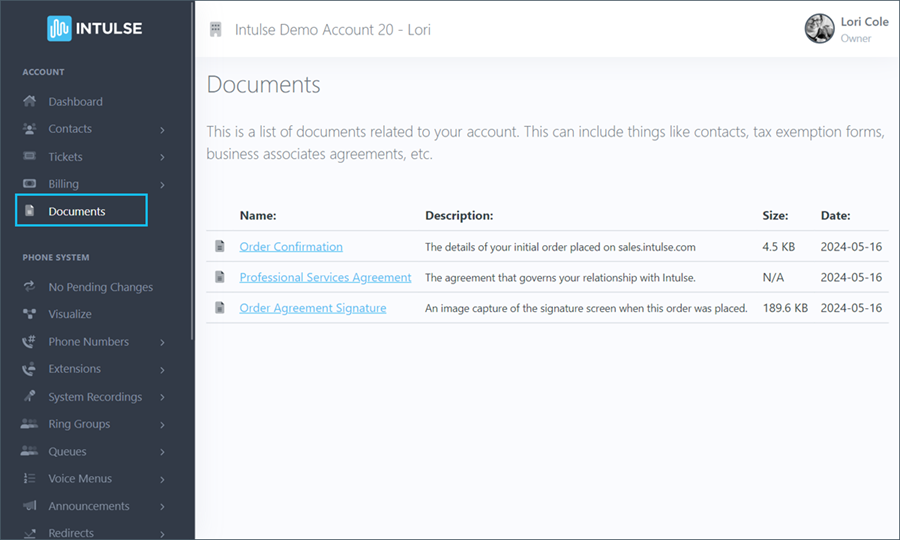The height and width of the screenshot is (540, 900).
Task: Click the System Recordings microphone icon
Action: pos(29,396)
